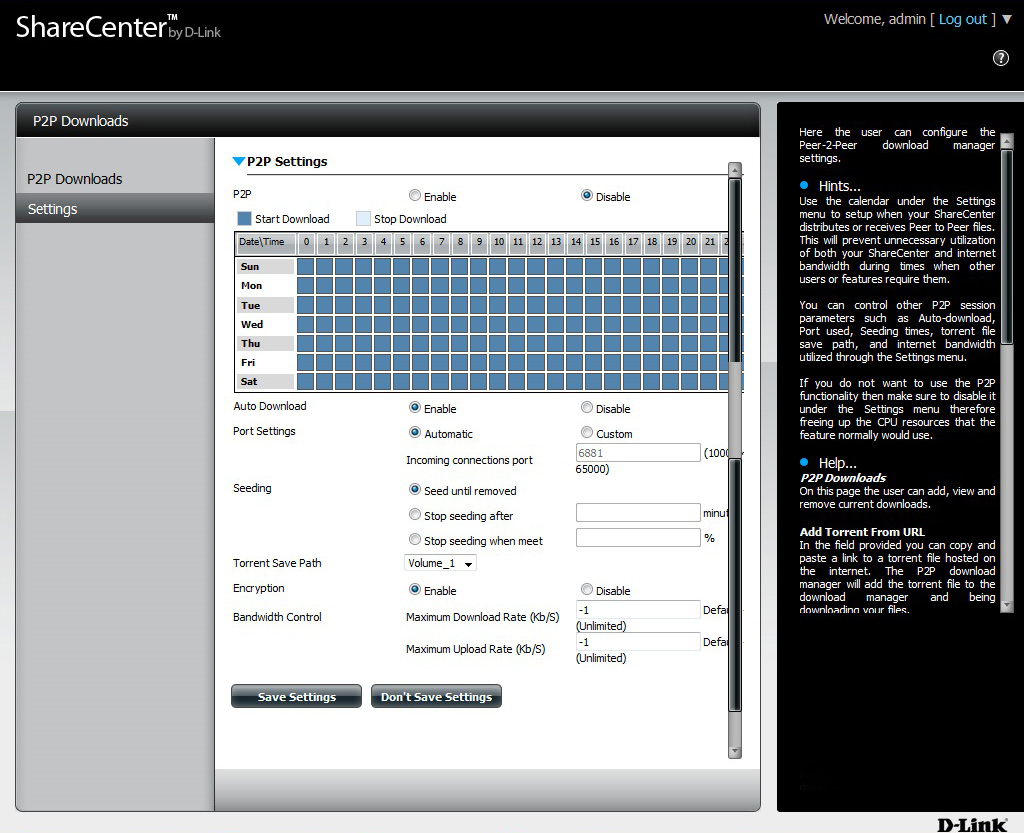Click the Sat hour 20 schedule cell

pos(690,381)
